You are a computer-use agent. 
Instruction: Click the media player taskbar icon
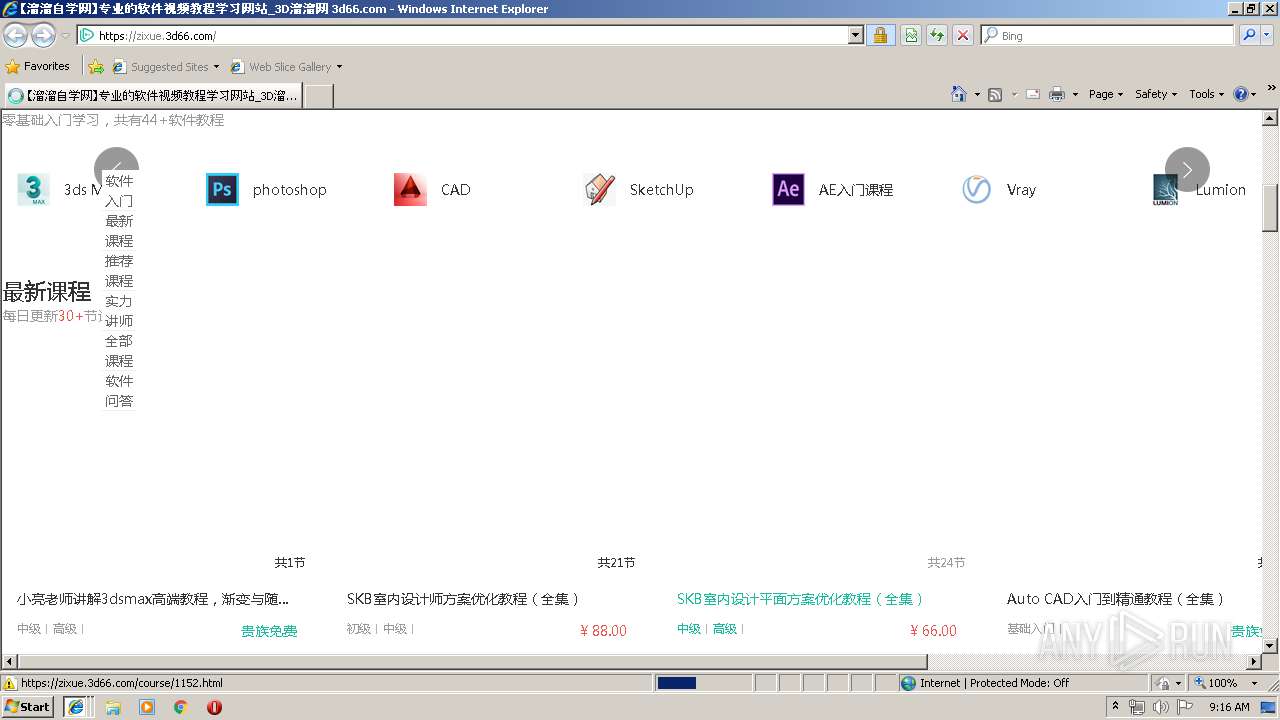[x=147, y=706]
